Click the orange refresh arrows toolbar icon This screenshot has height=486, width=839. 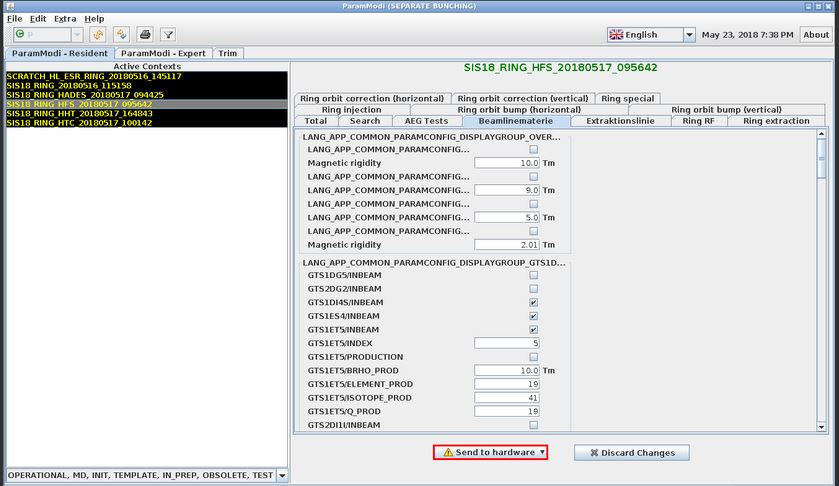click(98, 35)
